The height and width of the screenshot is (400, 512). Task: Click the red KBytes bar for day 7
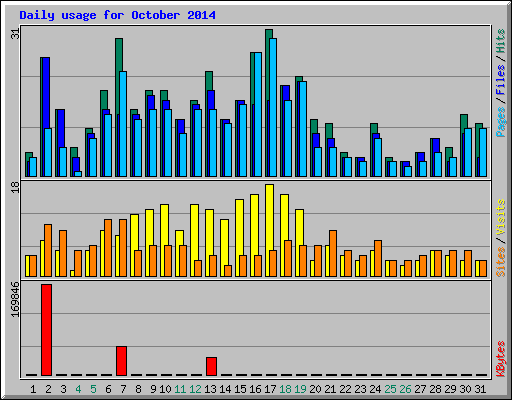(121, 361)
